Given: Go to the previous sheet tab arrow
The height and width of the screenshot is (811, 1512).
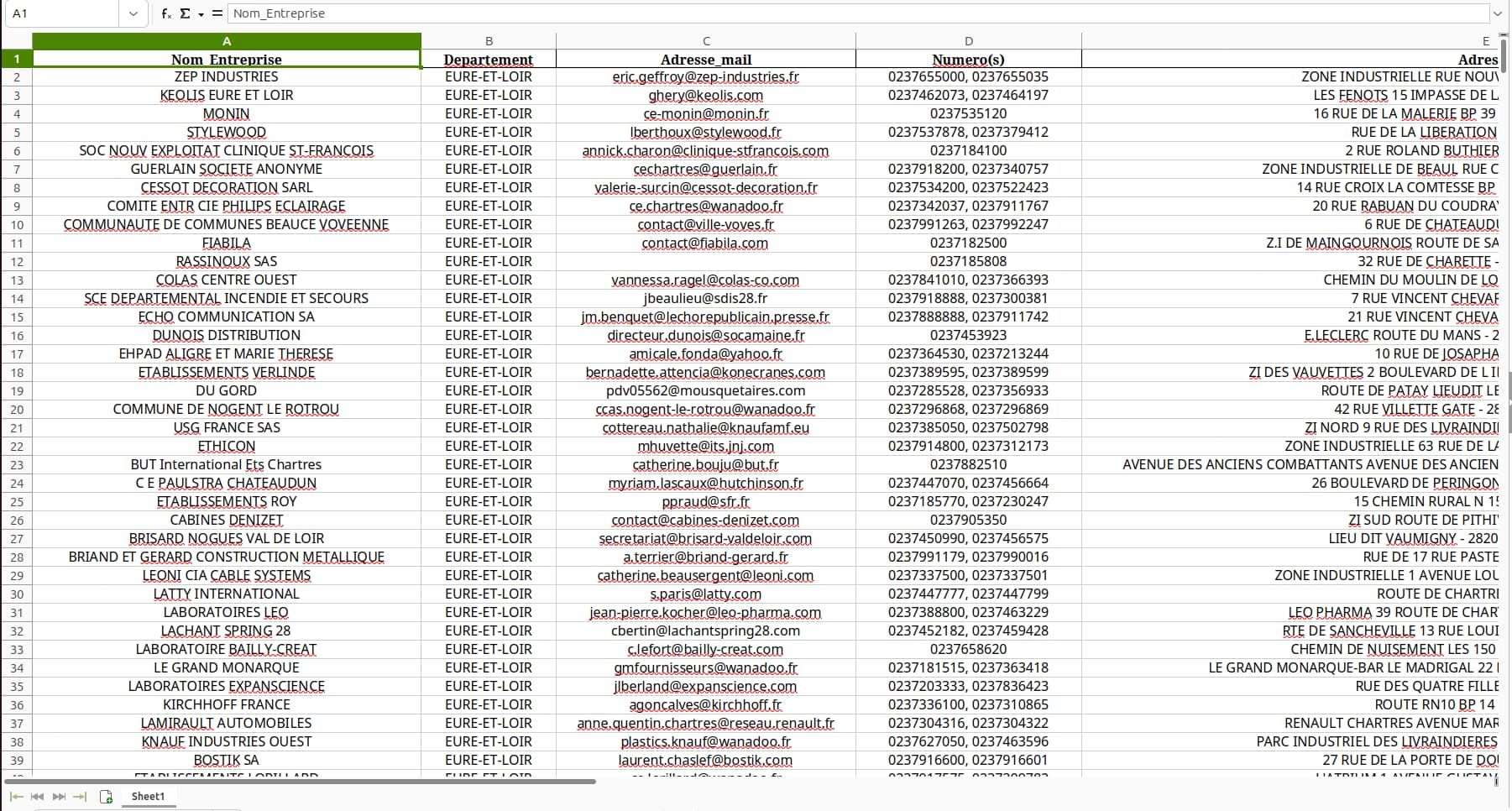Looking at the screenshot, I should click(x=37, y=797).
